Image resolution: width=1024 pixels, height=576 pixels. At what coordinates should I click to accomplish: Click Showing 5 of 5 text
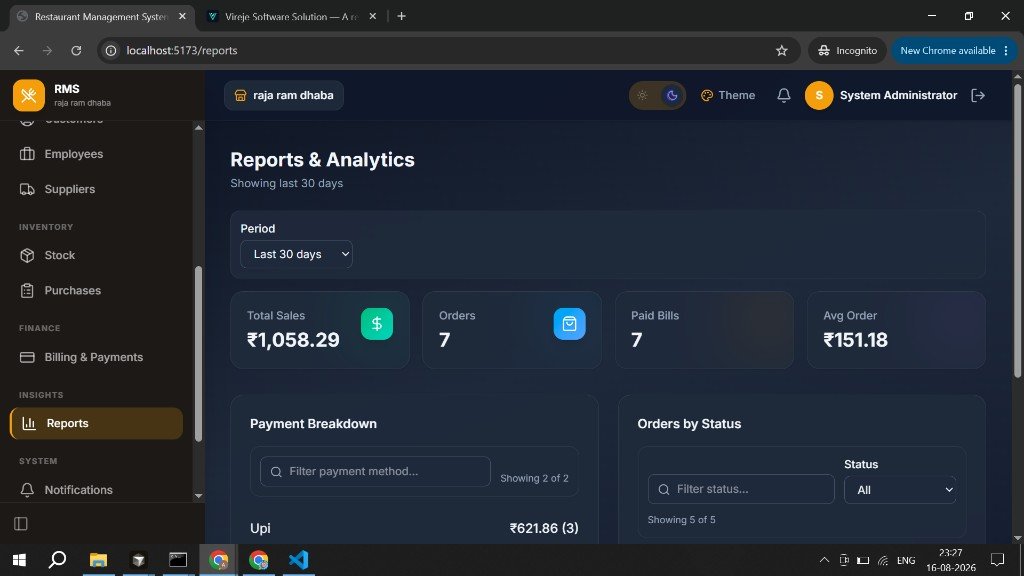coord(681,520)
